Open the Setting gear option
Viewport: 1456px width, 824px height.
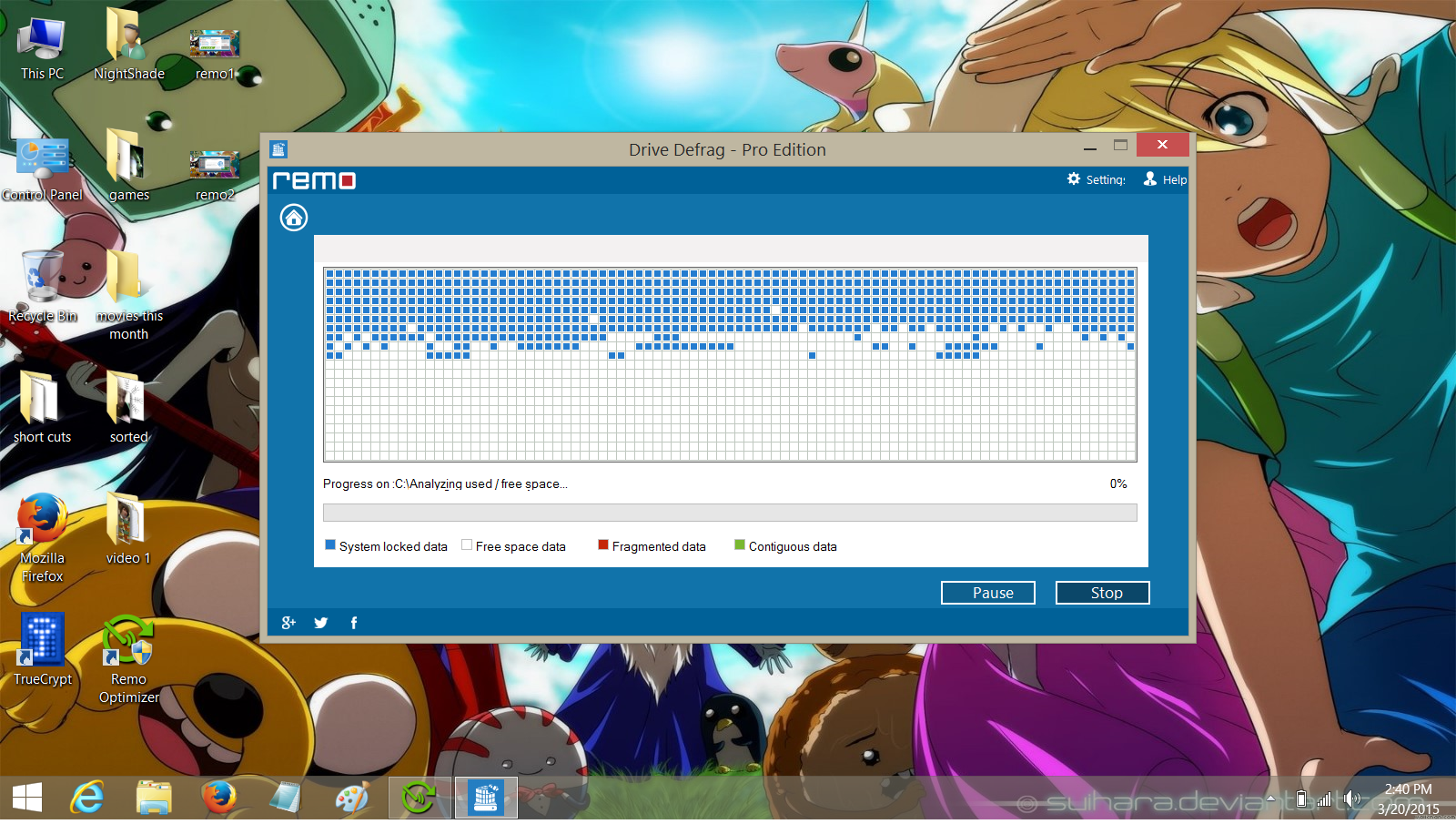coord(1096,179)
